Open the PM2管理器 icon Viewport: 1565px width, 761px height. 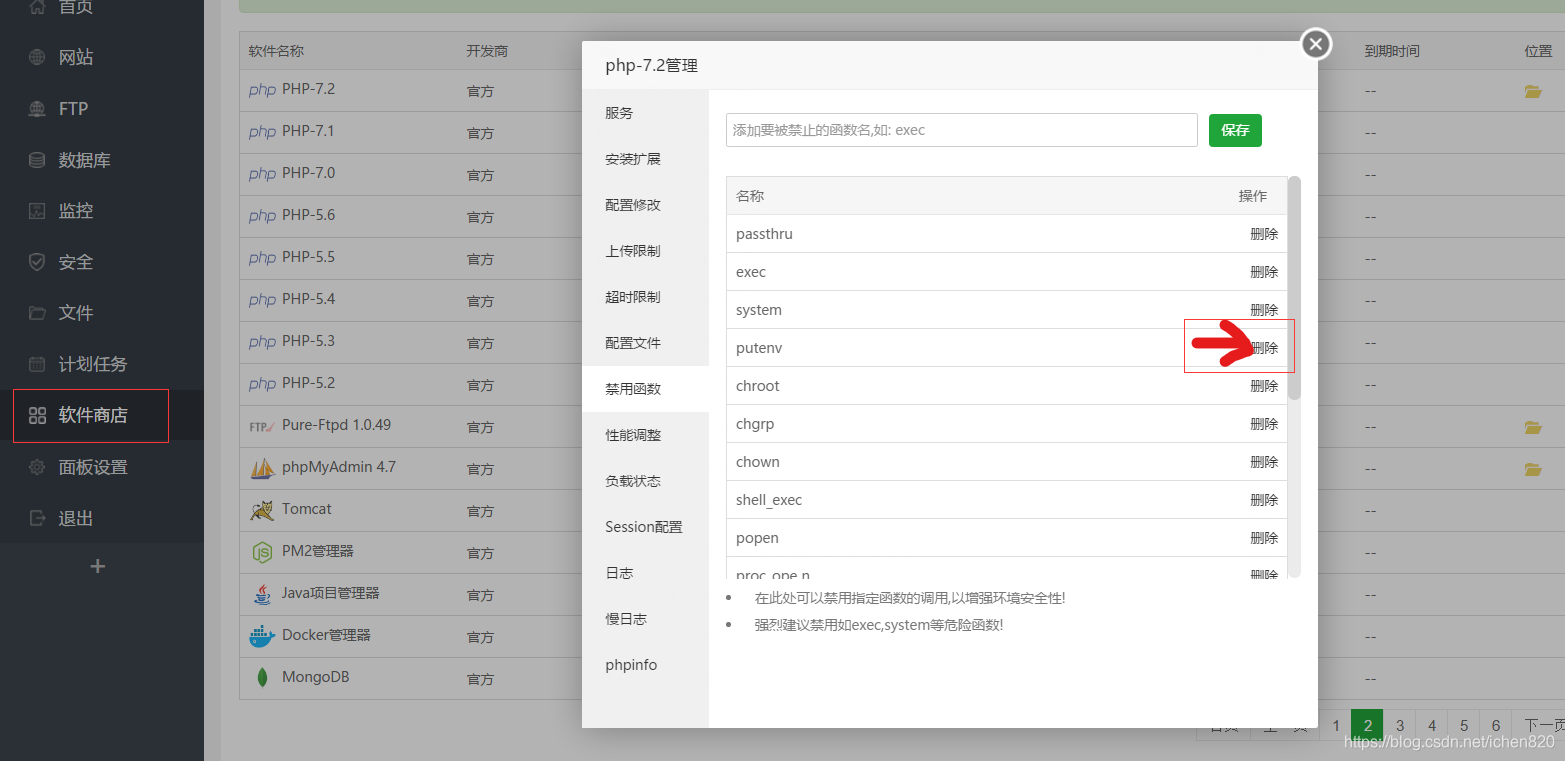click(x=261, y=551)
